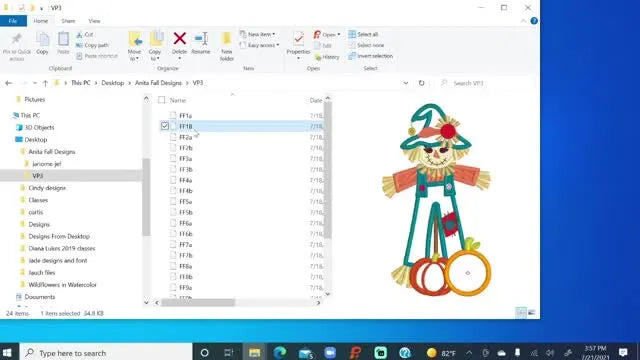The image size is (640, 360).
Task: Expand the New item dropdown
Action: tap(273, 34)
